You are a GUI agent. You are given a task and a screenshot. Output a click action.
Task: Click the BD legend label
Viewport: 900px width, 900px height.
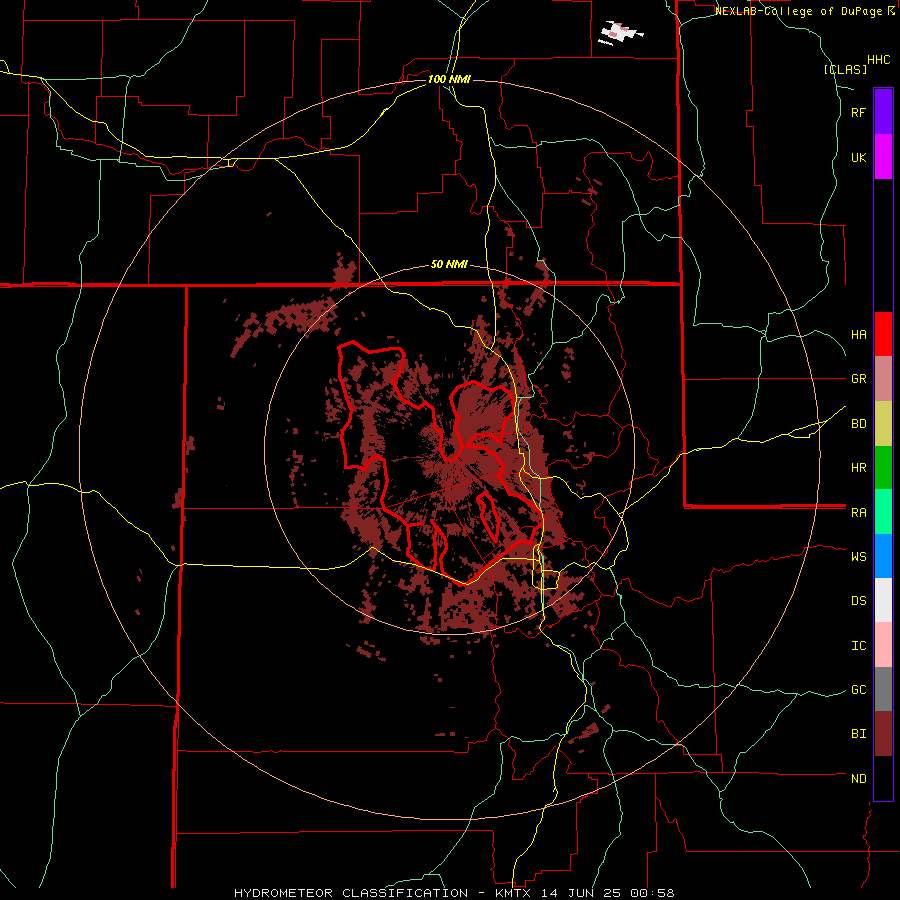click(858, 424)
